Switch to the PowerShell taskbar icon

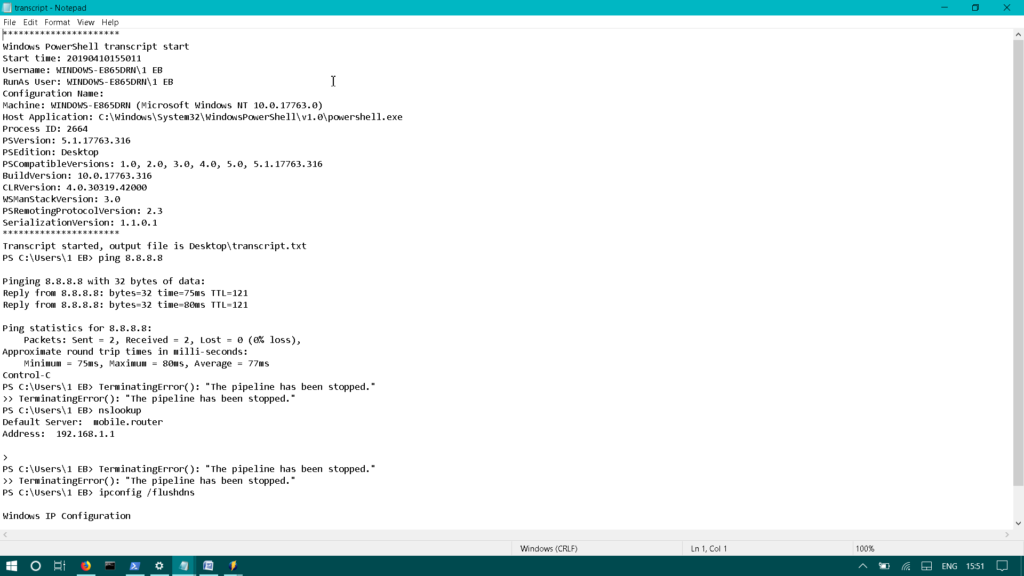tap(135, 566)
